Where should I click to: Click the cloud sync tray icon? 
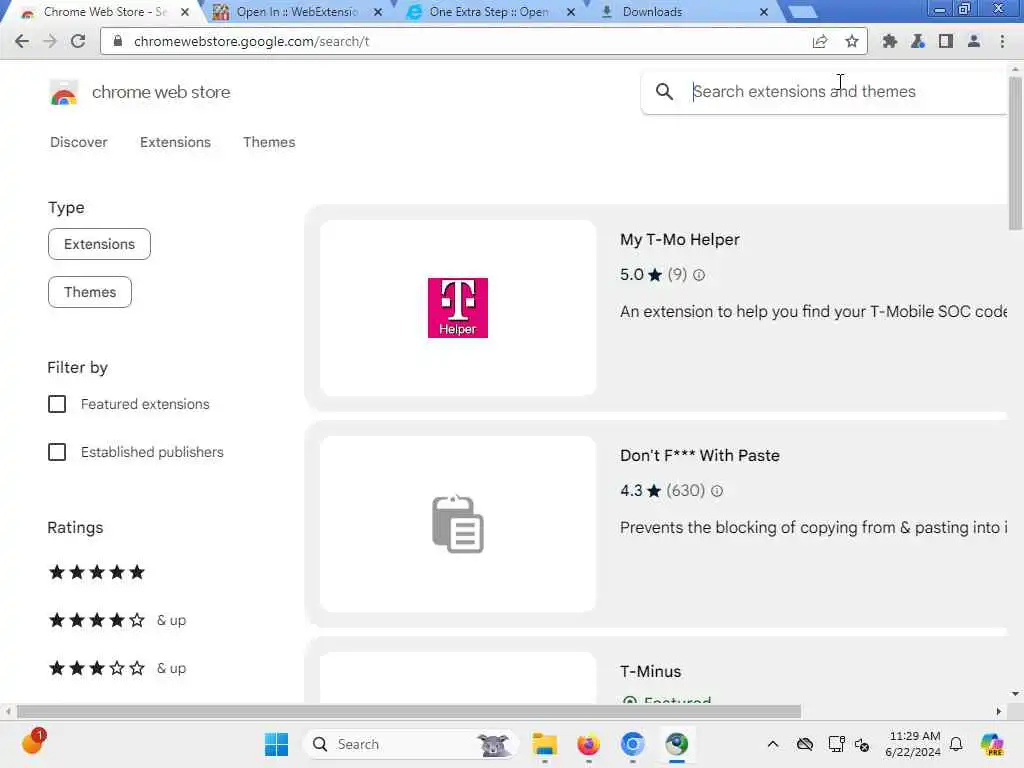point(805,744)
